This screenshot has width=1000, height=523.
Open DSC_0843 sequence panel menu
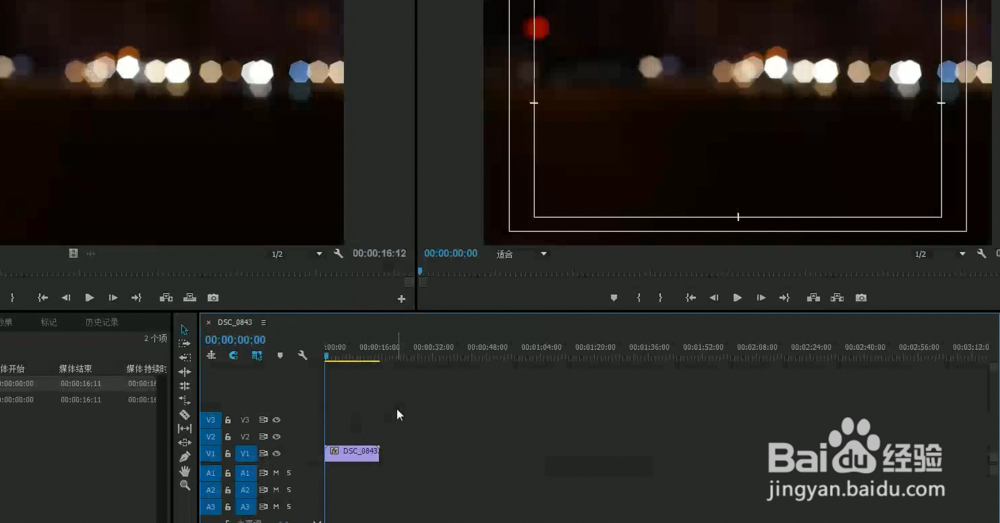tap(263, 322)
